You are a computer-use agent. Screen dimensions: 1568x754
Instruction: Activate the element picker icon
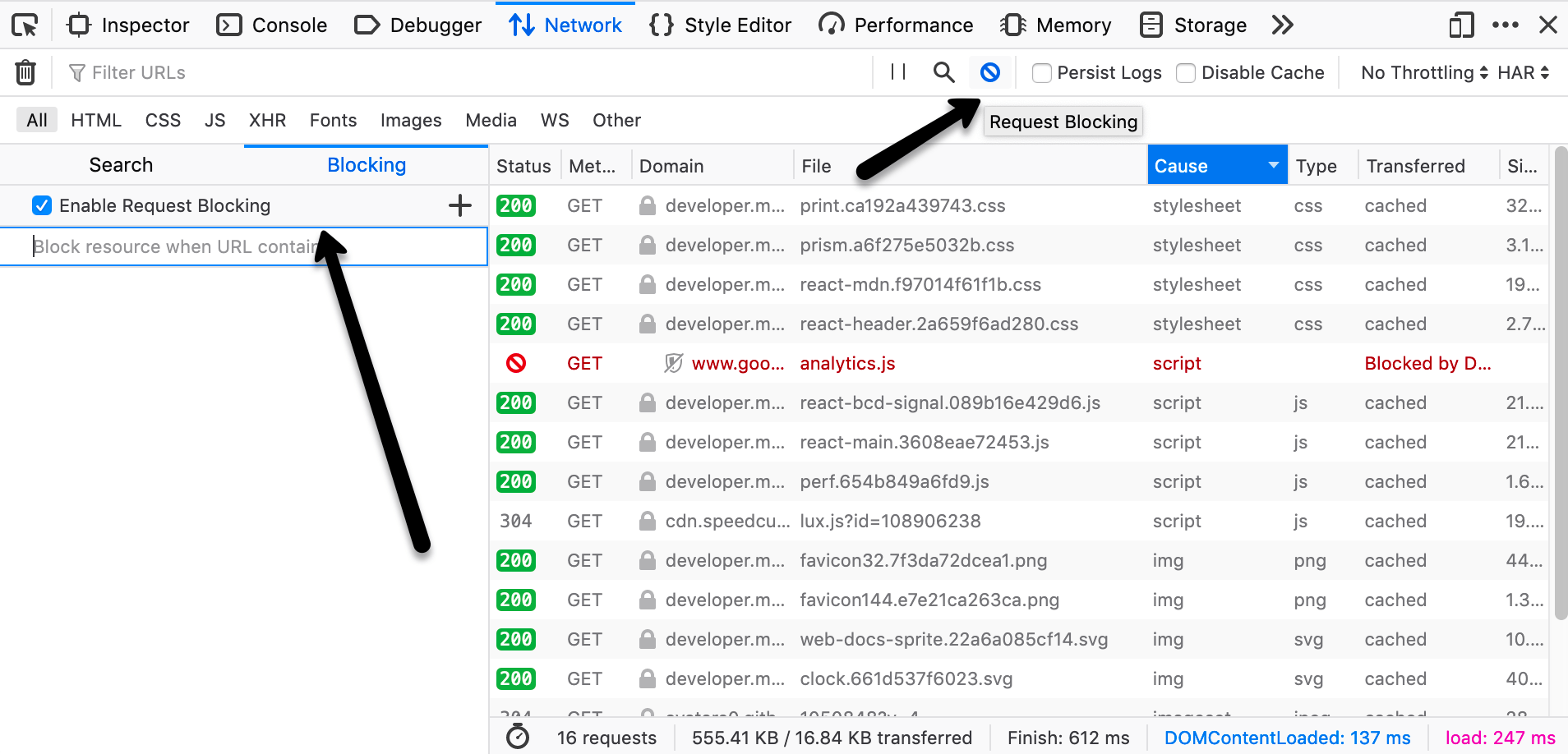click(x=25, y=25)
